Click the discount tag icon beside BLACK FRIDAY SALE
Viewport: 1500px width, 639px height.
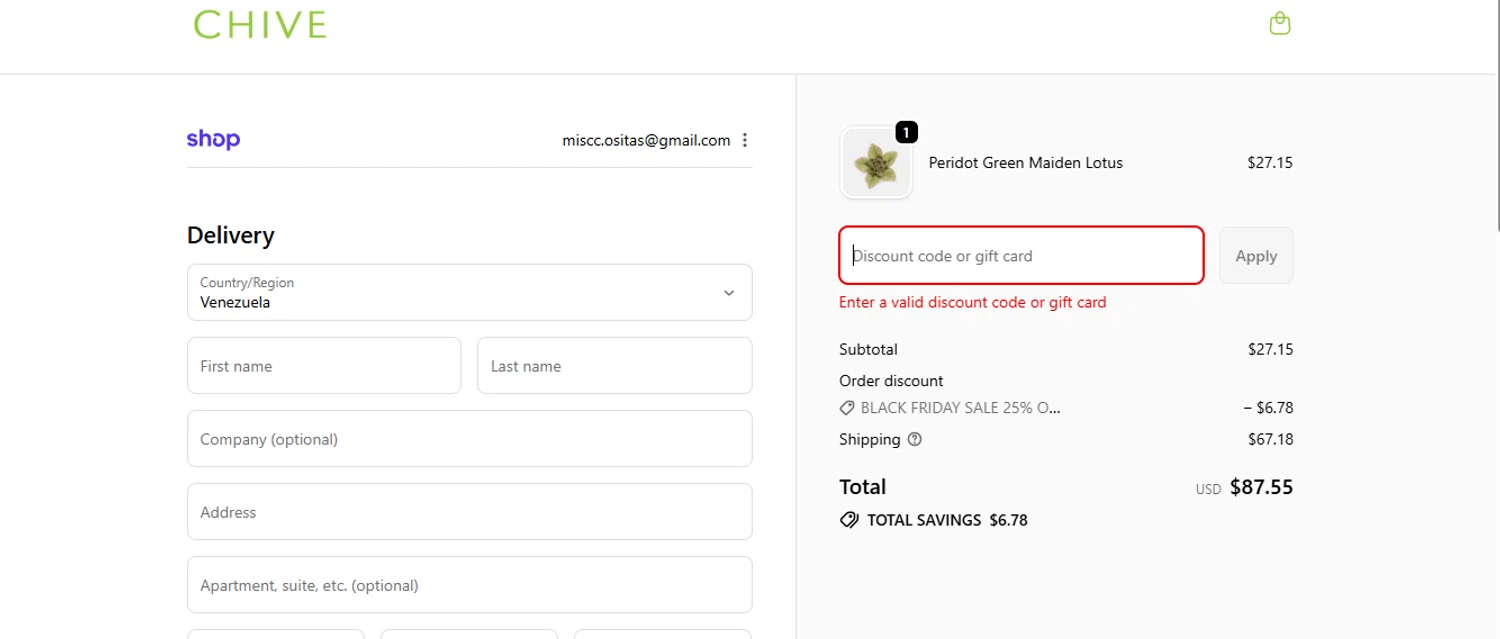[847, 408]
